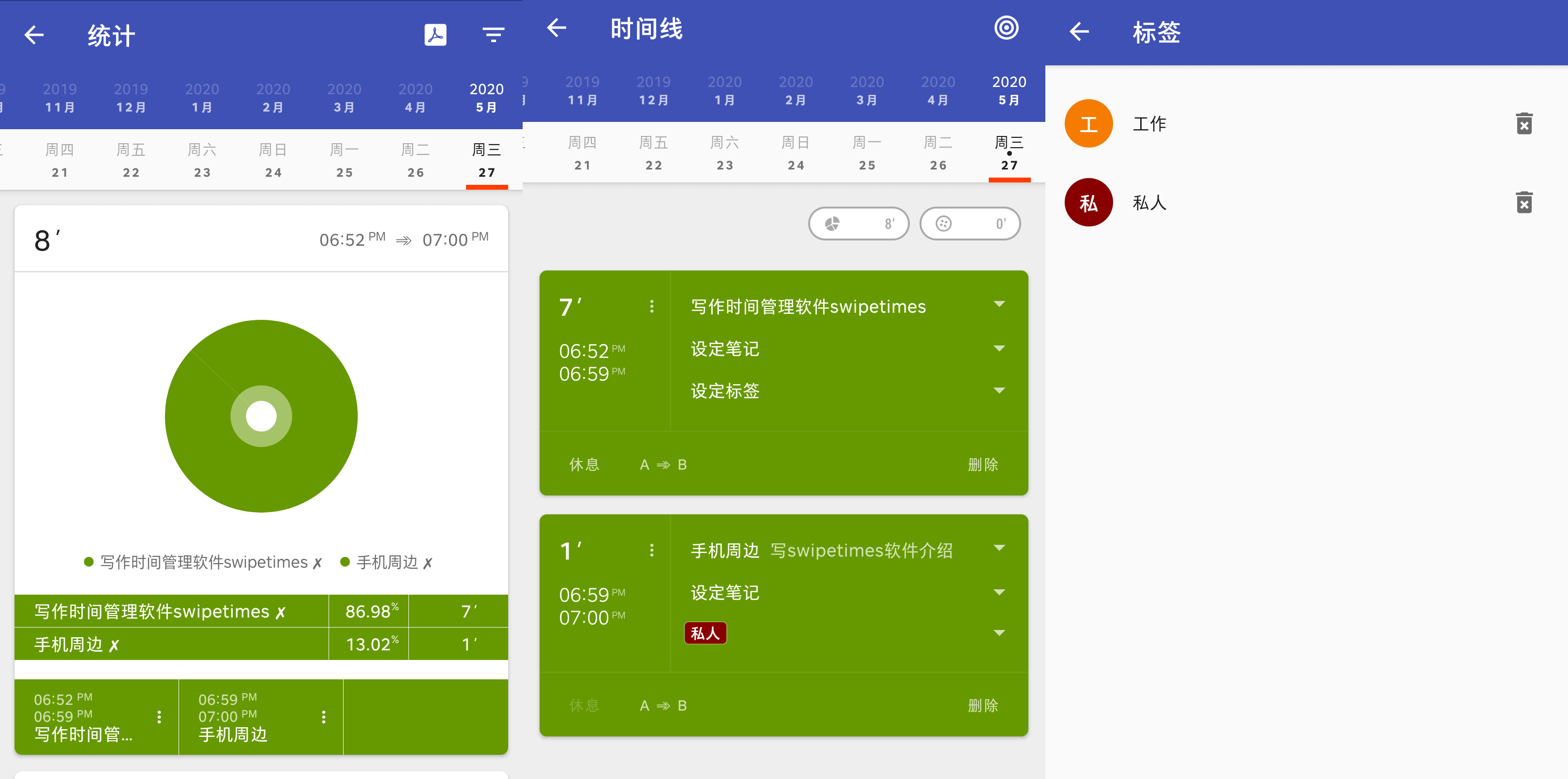Open the 私人 tag label
Image resolution: width=1568 pixels, height=779 pixels.
coord(1149,202)
